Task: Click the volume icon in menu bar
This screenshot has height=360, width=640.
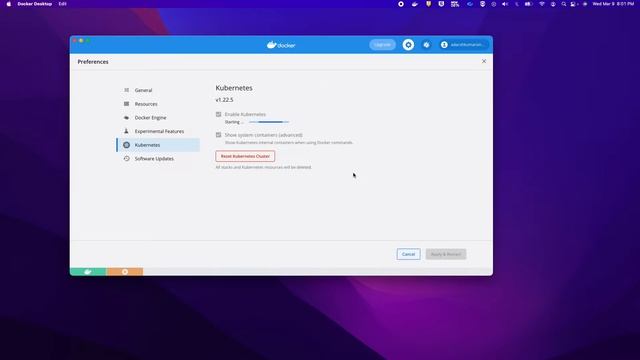Action: pos(505,4)
